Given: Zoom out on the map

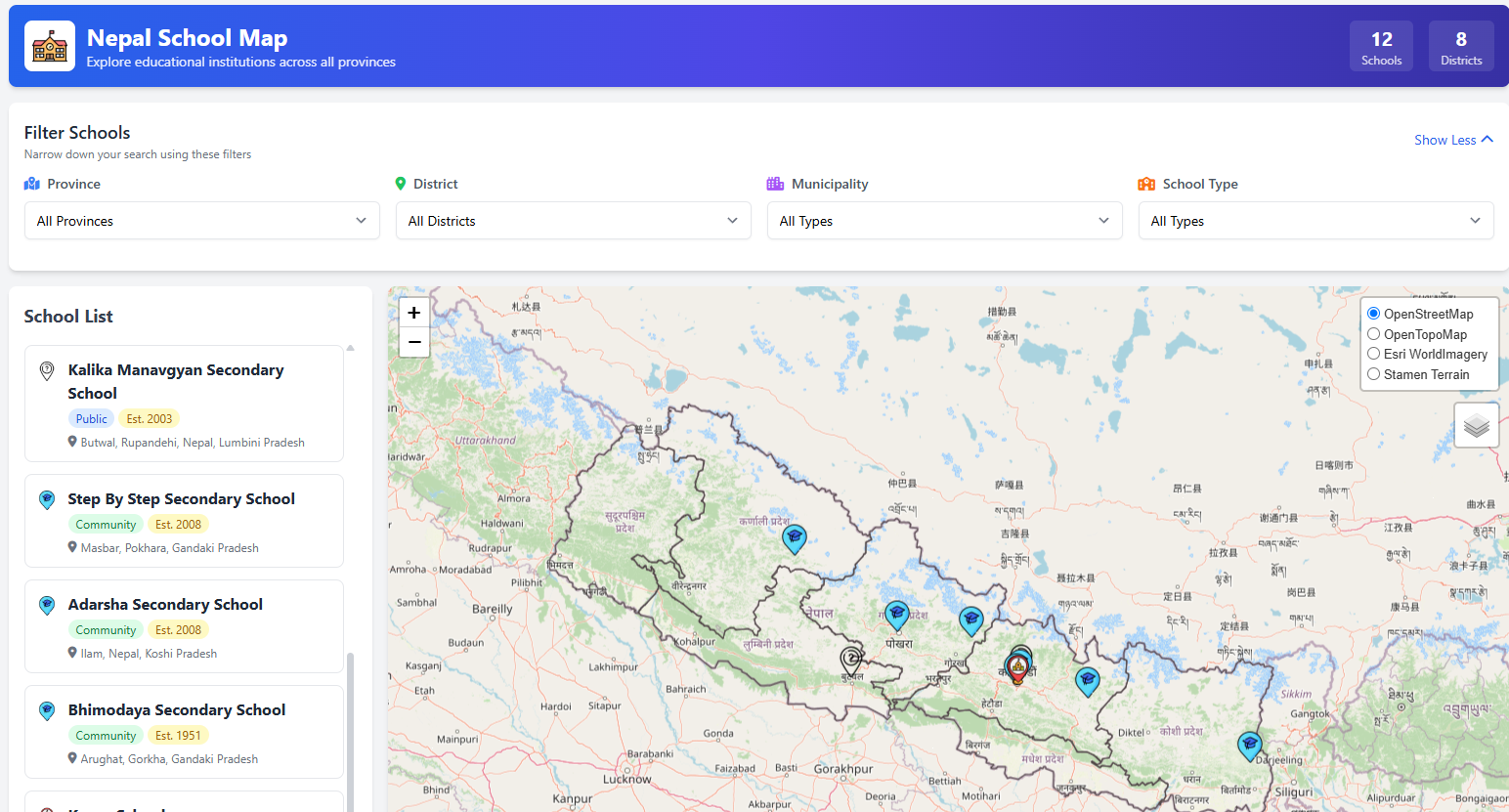Looking at the screenshot, I should tap(414, 342).
